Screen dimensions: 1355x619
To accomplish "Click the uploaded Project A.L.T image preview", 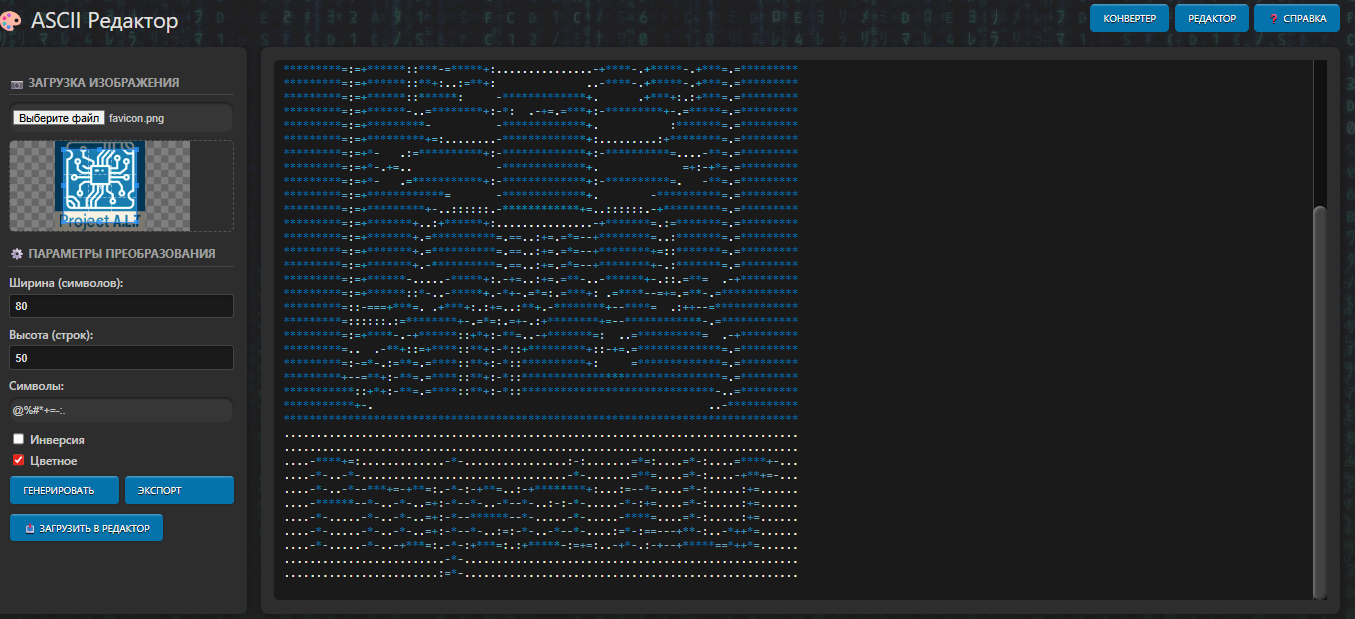I will [100, 186].
